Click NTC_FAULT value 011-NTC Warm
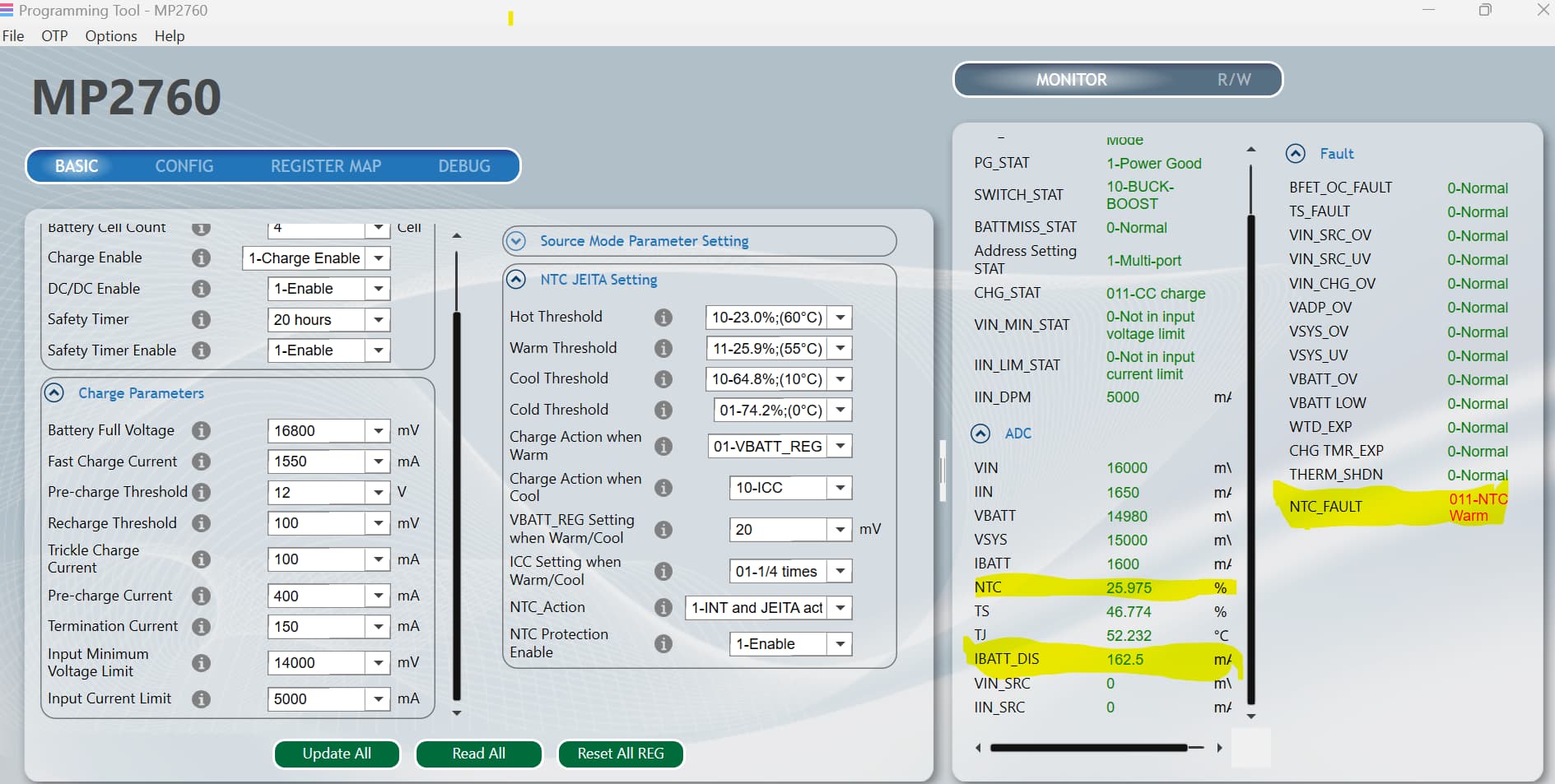Image resolution: width=1555 pixels, height=784 pixels. click(x=1478, y=508)
